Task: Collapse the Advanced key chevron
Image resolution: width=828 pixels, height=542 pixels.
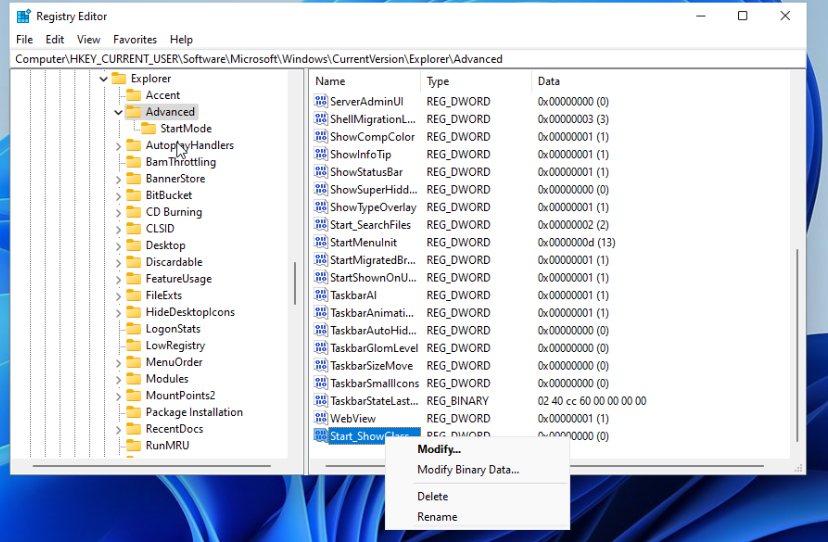Action: point(118,112)
